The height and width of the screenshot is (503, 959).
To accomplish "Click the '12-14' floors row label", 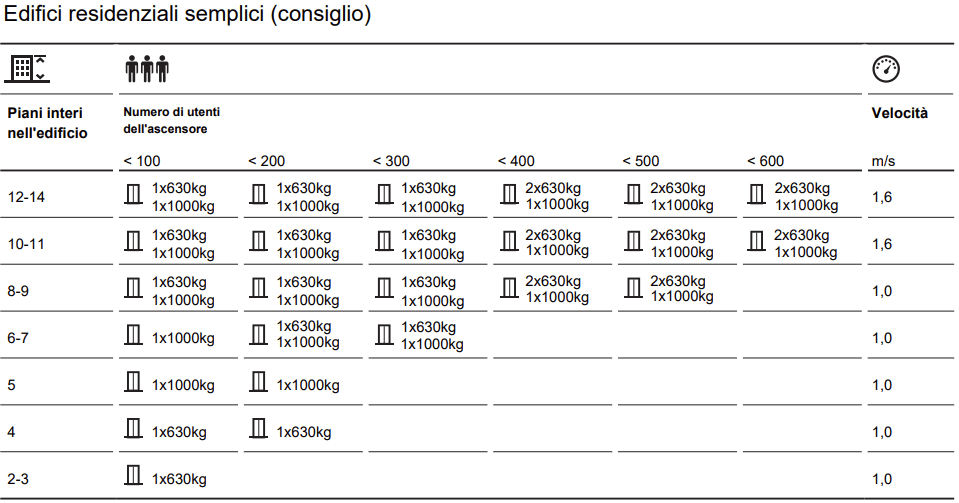I will click(26, 197).
